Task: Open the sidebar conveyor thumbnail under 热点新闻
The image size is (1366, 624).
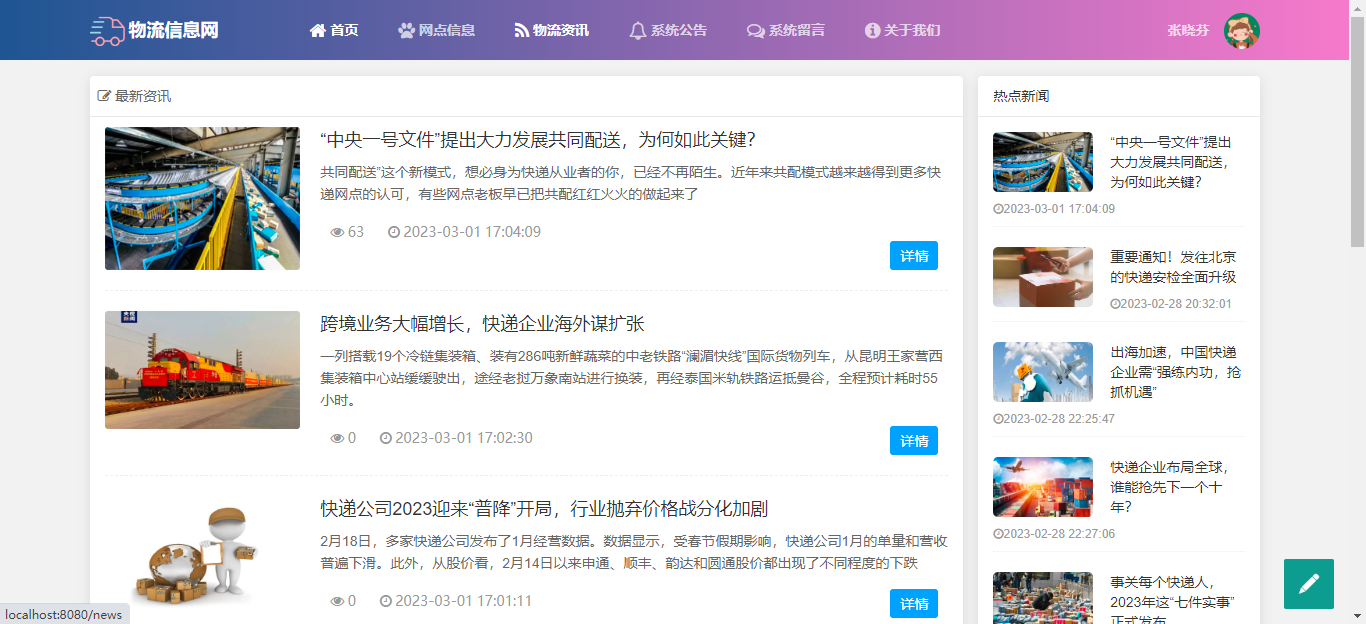Action: pyautogui.click(x=1043, y=162)
